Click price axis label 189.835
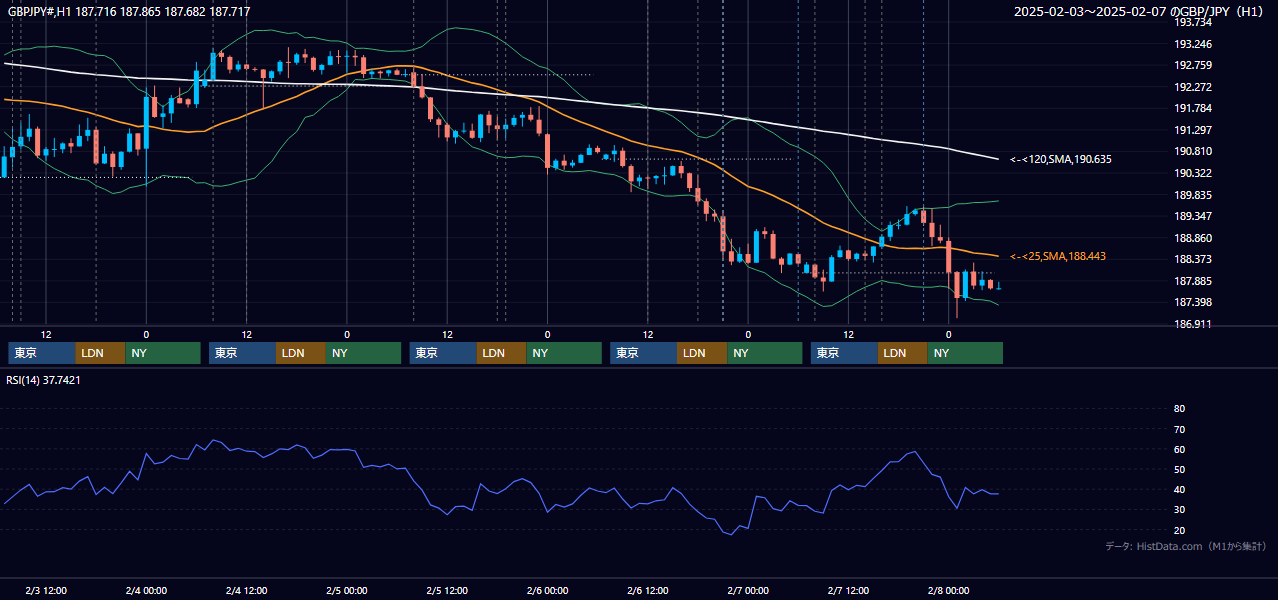The width and height of the screenshot is (1278, 600). 1193,195
